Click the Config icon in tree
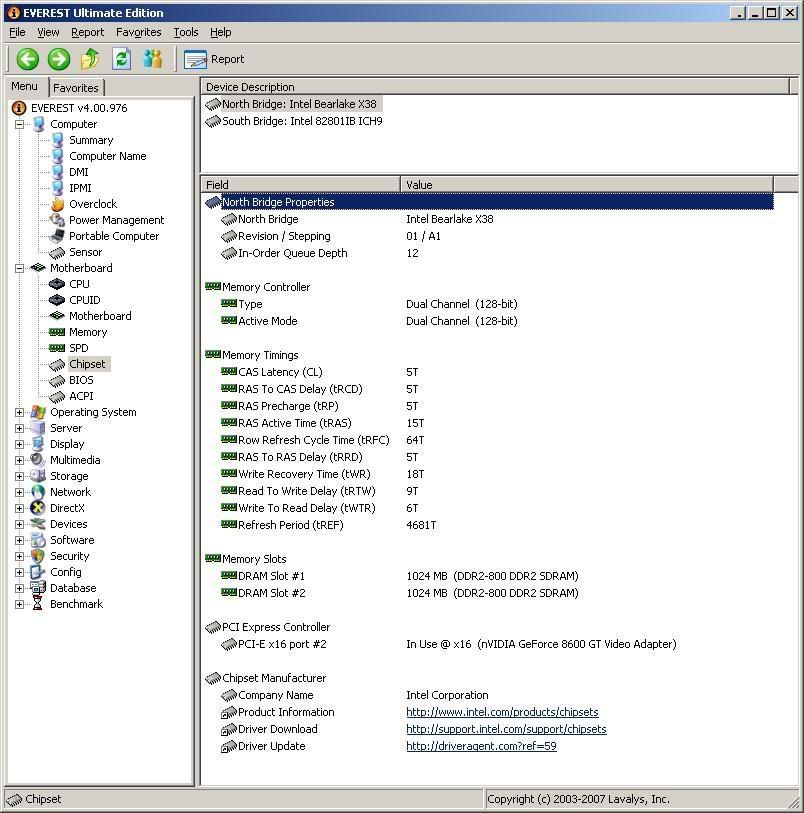 [x=37, y=572]
